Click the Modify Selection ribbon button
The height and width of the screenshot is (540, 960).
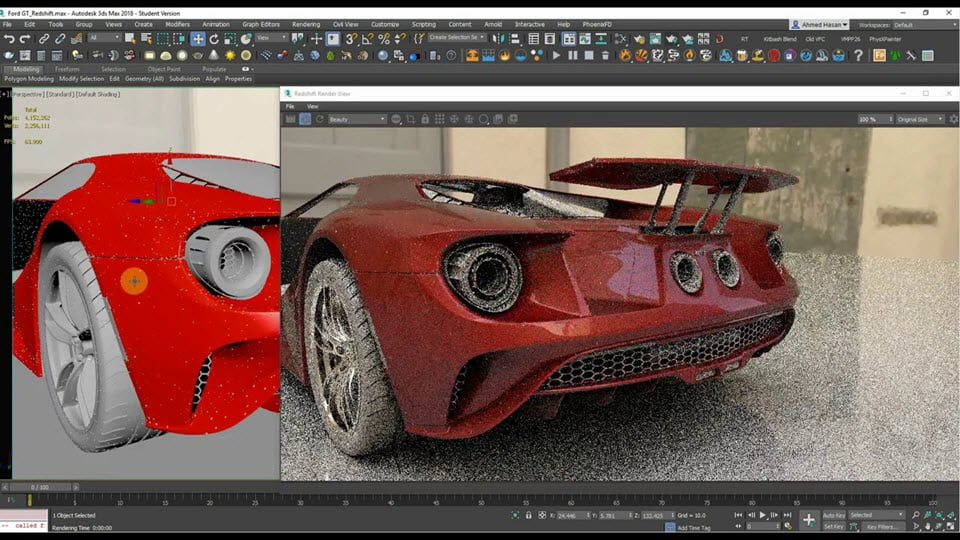click(81, 79)
